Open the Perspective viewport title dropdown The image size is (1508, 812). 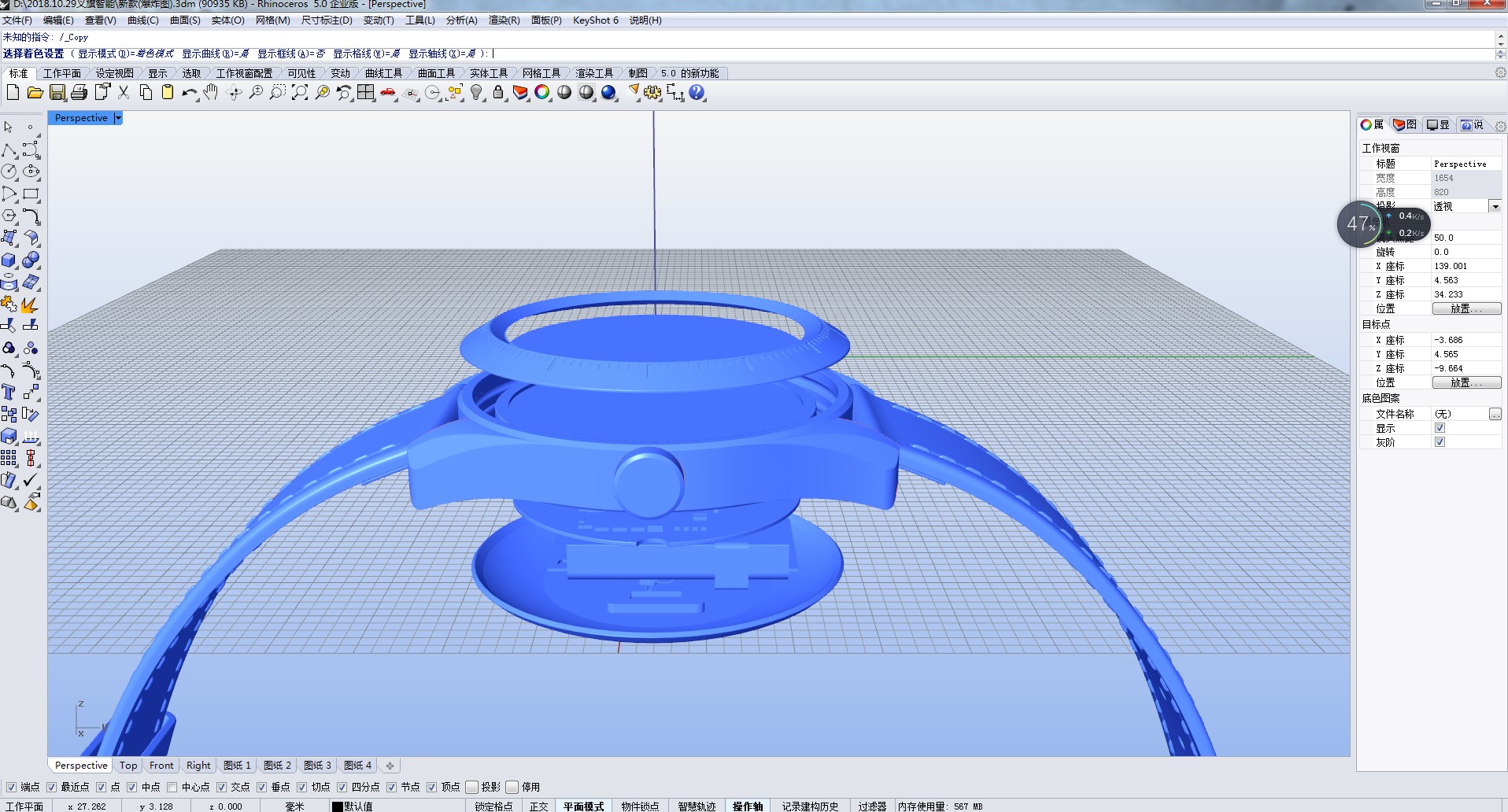pos(118,117)
